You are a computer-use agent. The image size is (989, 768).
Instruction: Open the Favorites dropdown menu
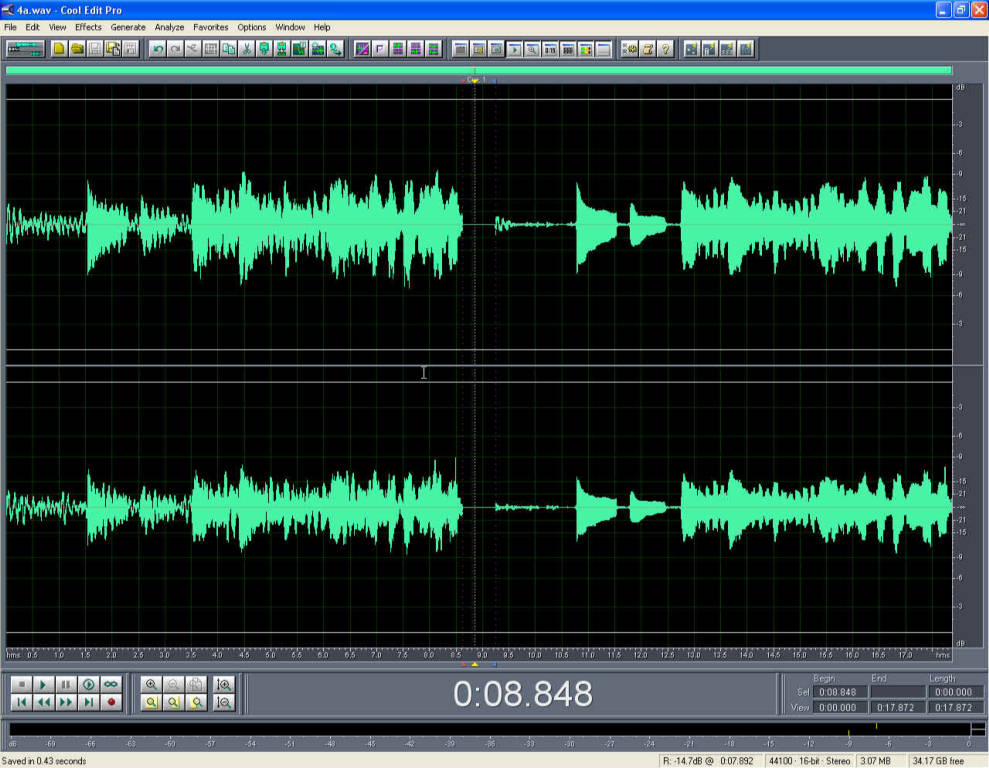[210, 27]
